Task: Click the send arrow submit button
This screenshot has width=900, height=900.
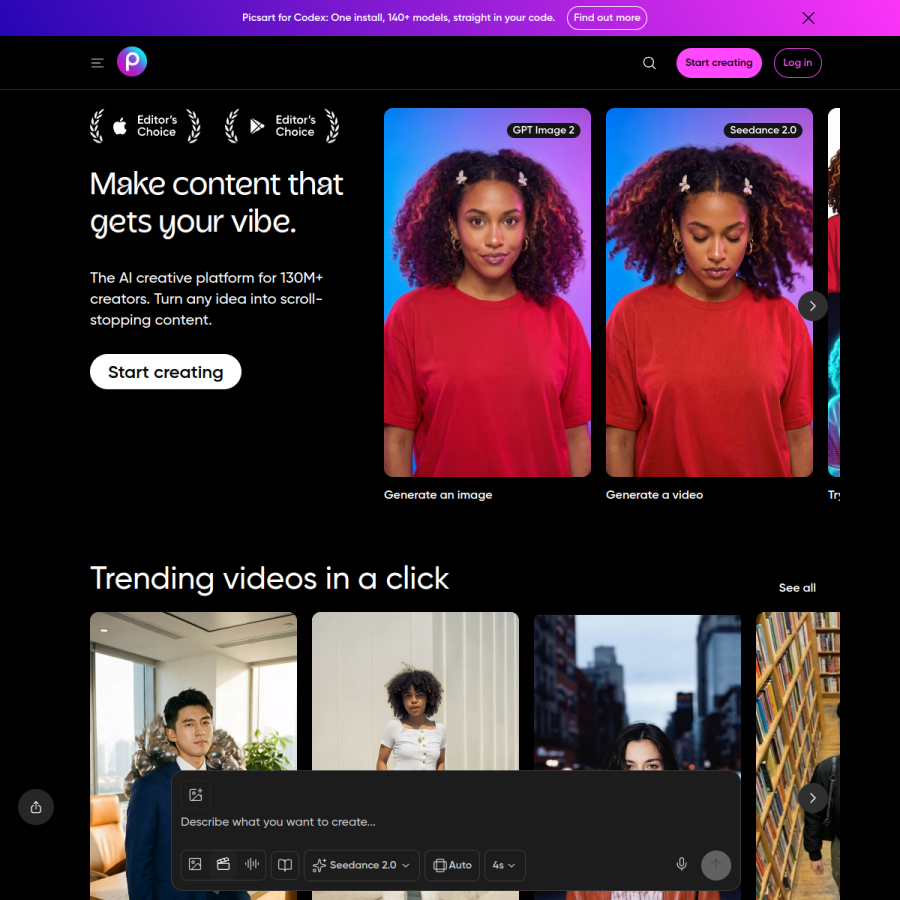Action: [x=716, y=865]
